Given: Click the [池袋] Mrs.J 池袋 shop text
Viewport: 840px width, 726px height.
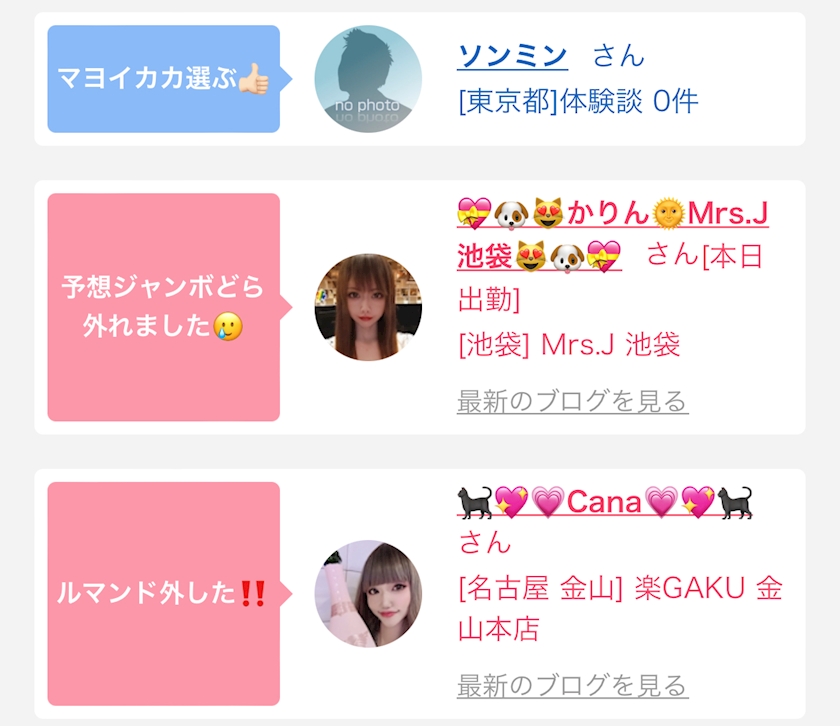Looking at the screenshot, I should [569, 344].
